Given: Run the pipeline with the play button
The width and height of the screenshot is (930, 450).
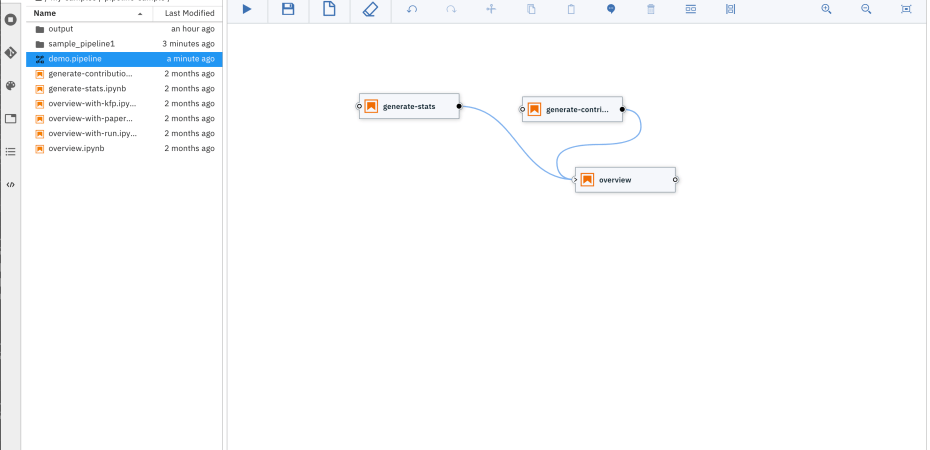Looking at the screenshot, I should (247, 9).
